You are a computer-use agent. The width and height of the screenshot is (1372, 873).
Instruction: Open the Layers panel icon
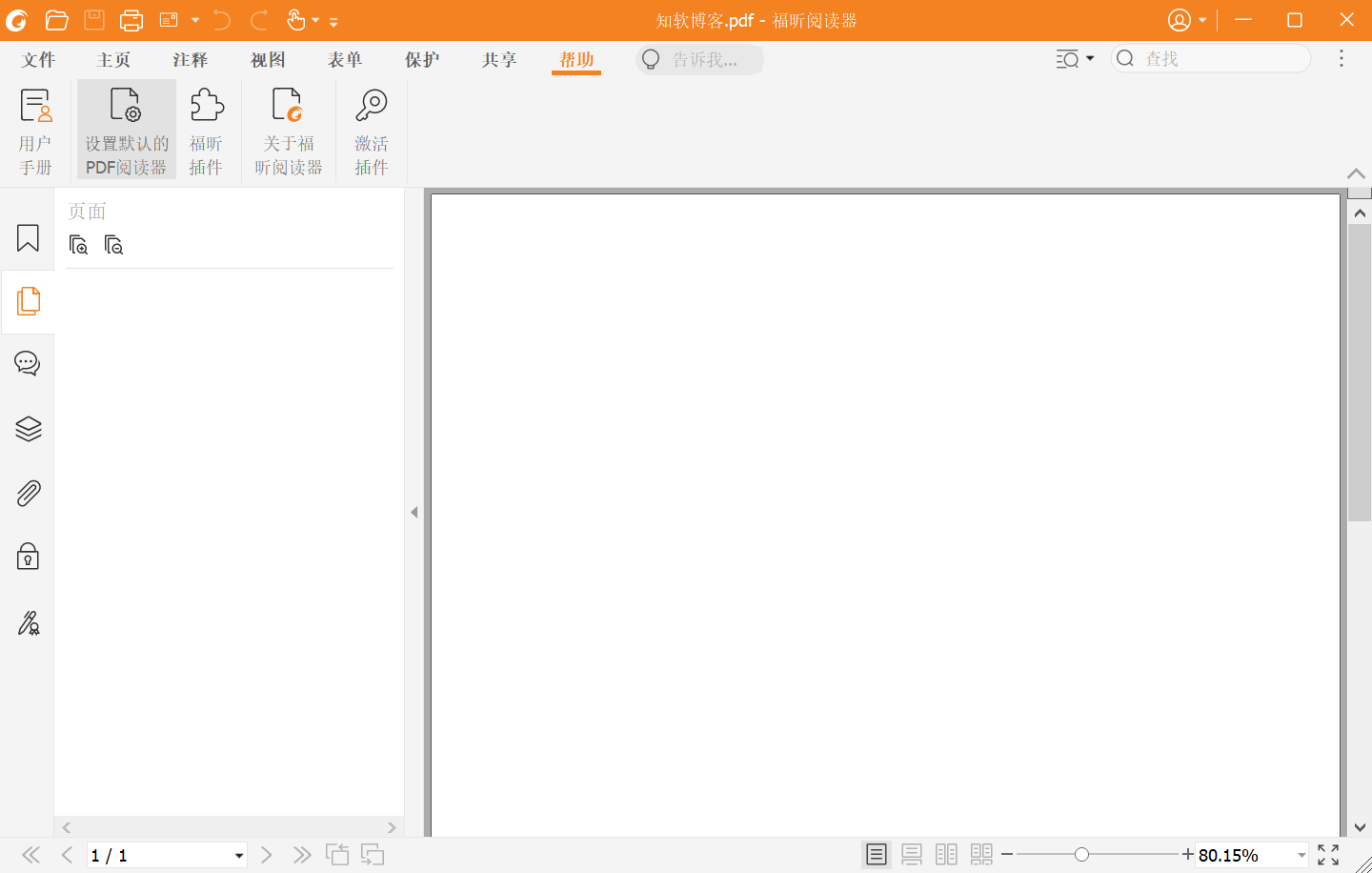pos(28,429)
